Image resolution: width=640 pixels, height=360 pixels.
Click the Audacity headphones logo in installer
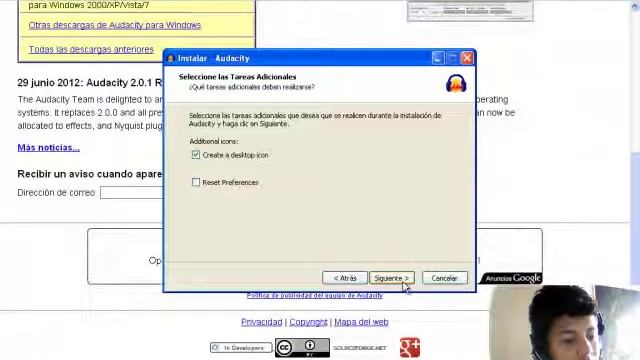coord(456,83)
